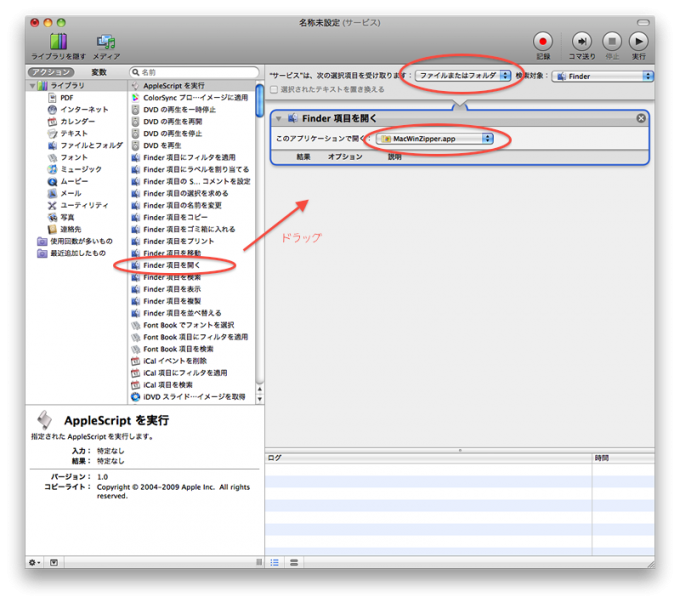
Task: Switch to the 変数 variables tab
Action: coord(99,72)
